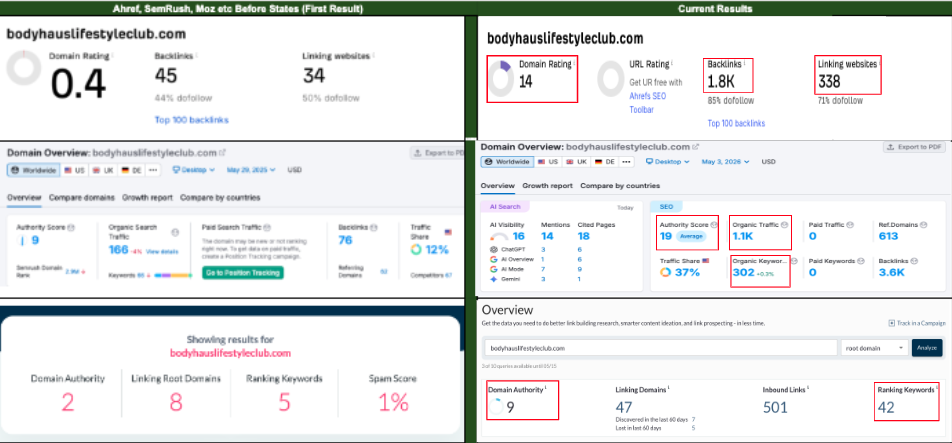Click the ChatGPT icon in AI Search

tap(493, 249)
